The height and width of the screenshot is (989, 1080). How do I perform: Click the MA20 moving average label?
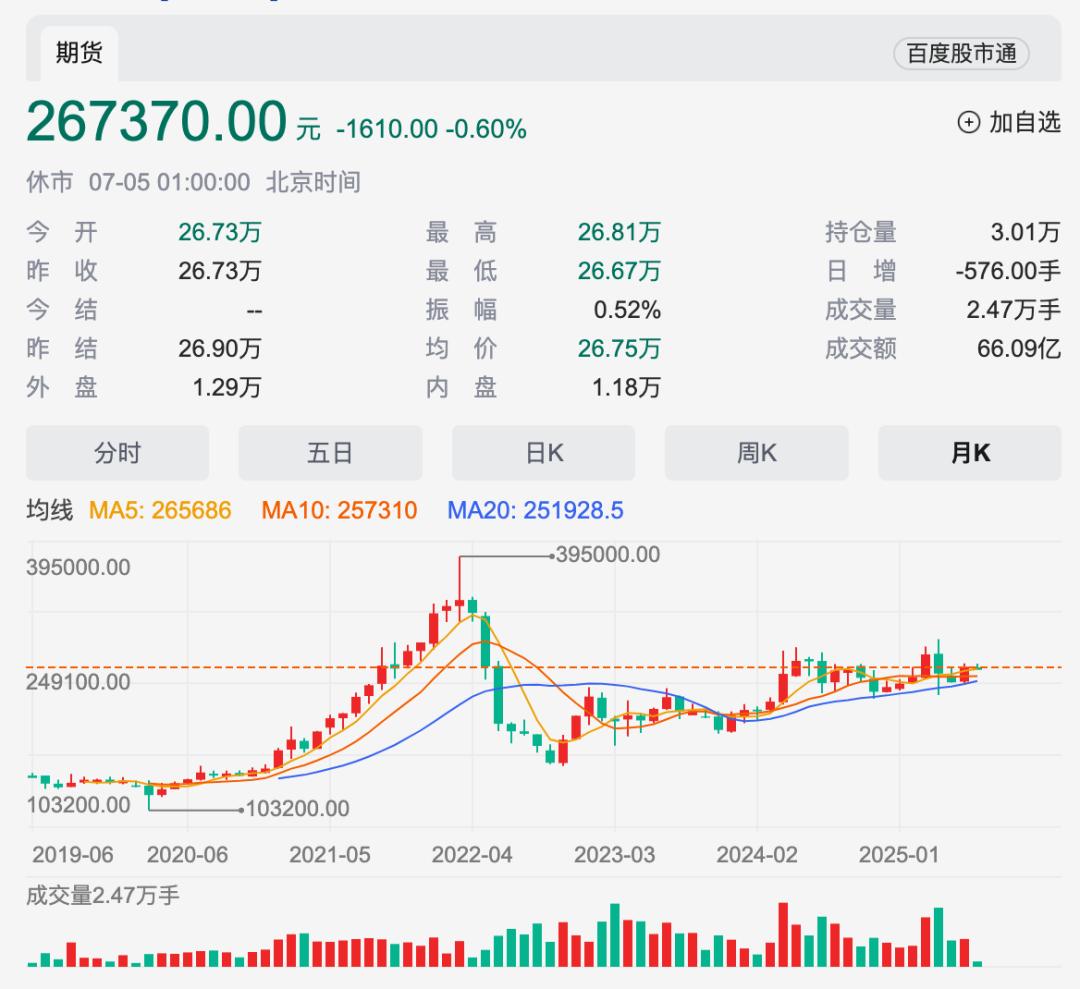coord(535,511)
